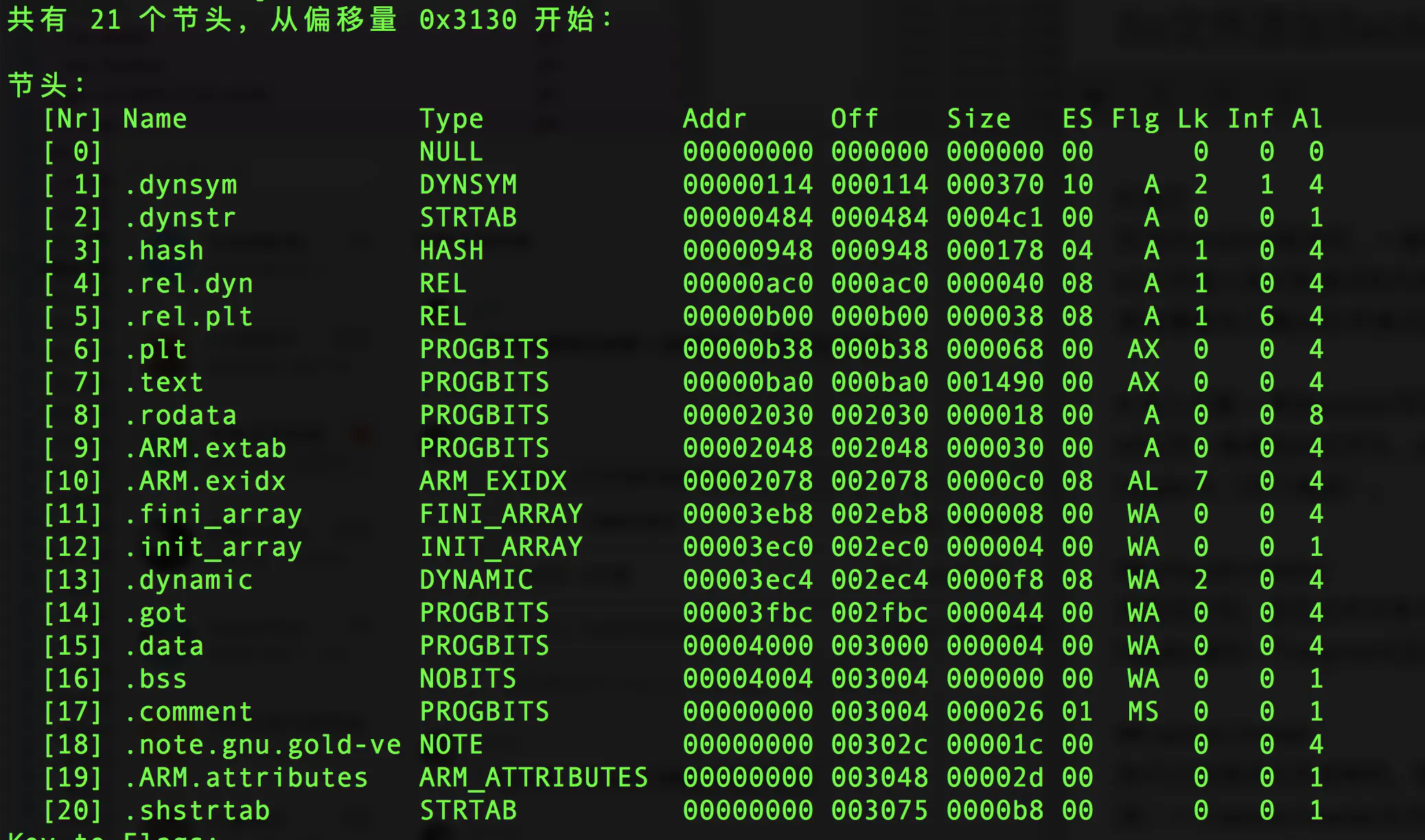1425x840 pixels.
Task: Click the ARM_ATTRIBUTES type text
Action: pyautogui.click(x=533, y=778)
